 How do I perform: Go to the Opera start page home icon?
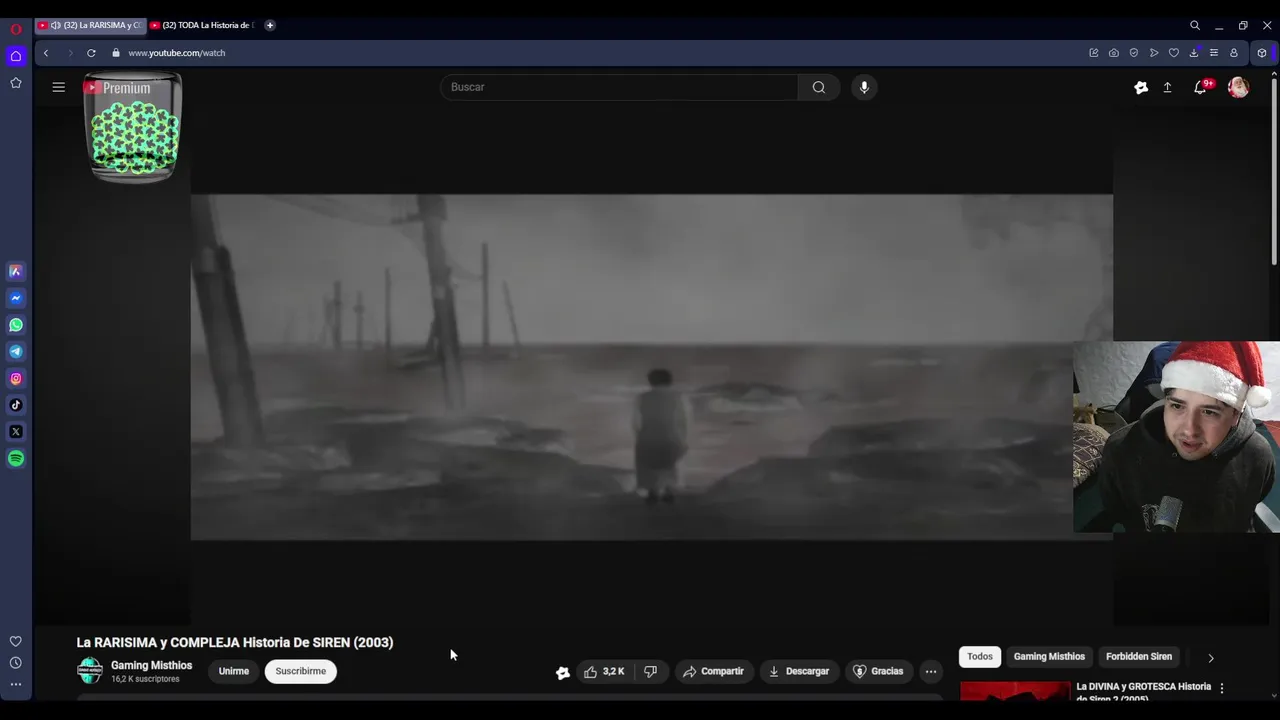point(16,56)
